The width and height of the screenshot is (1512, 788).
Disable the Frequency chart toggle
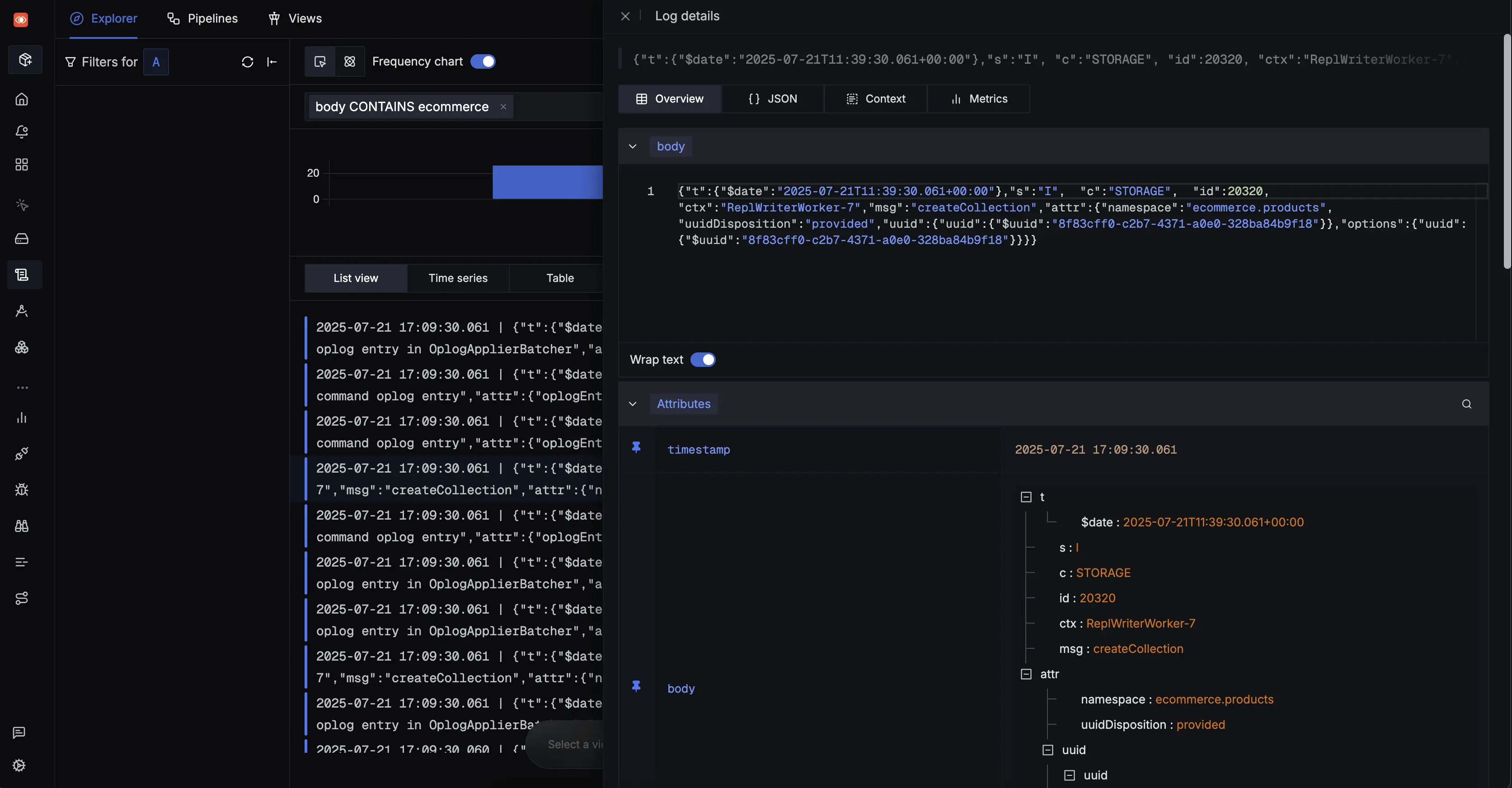(x=483, y=61)
